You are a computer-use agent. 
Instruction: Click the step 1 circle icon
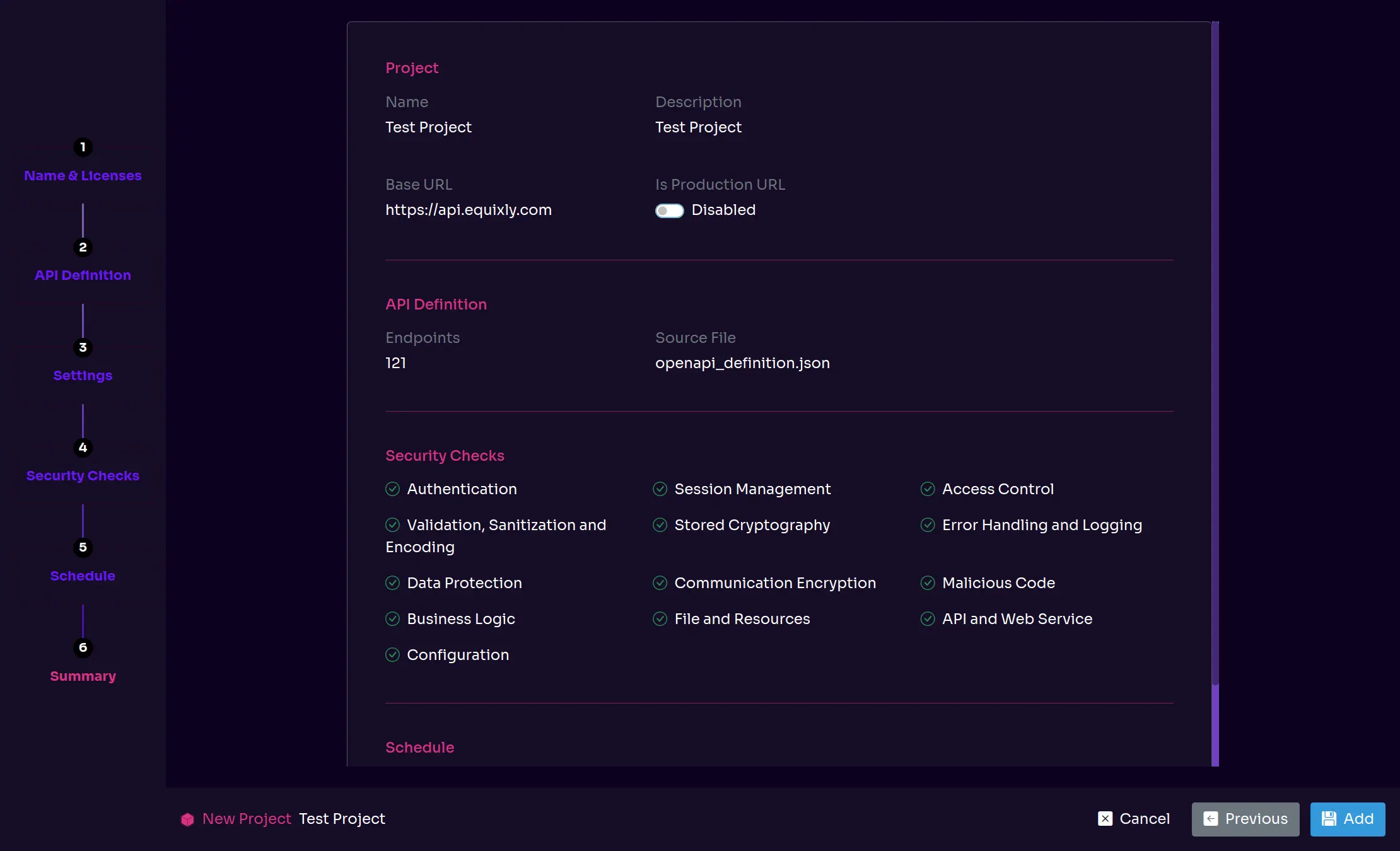(x=83, y=147)
